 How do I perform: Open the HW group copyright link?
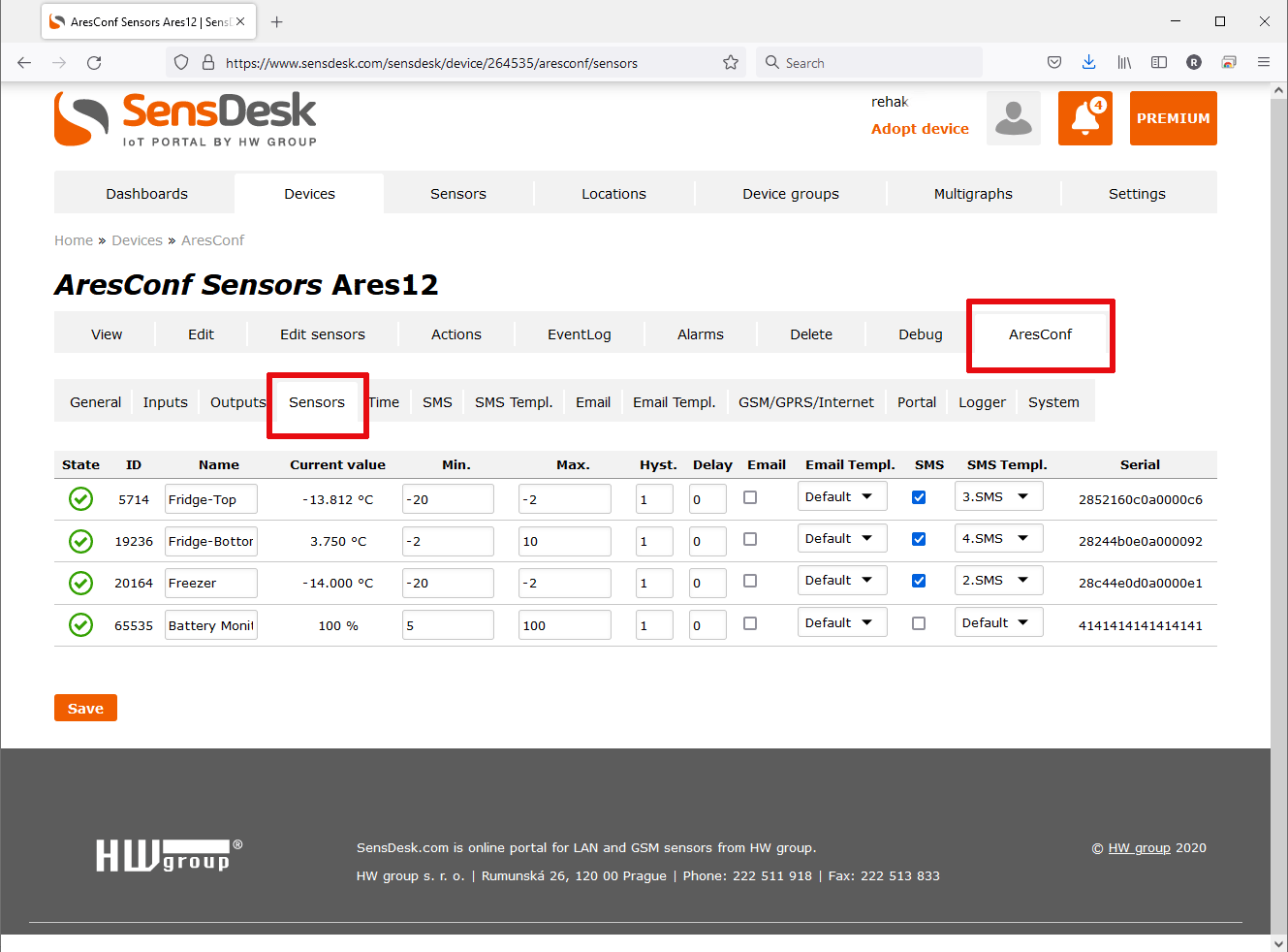1139,848
